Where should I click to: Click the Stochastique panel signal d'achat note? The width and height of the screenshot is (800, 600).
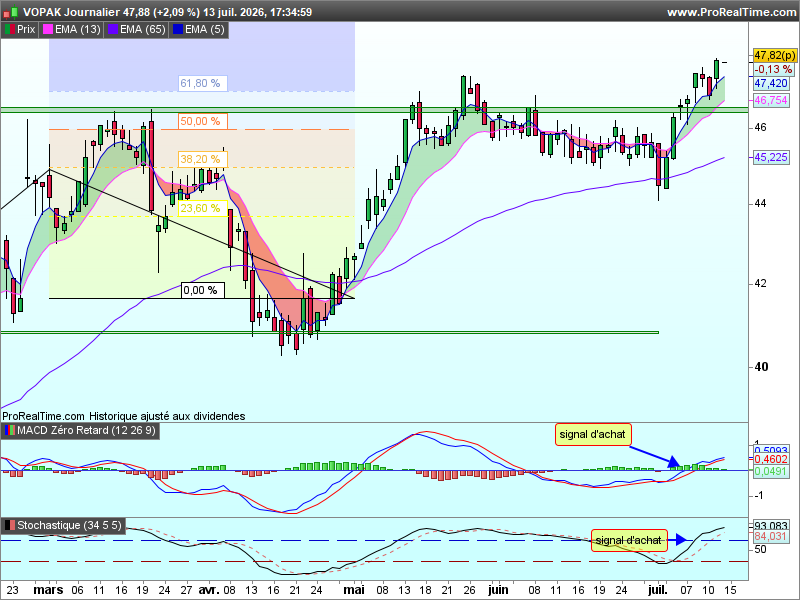coord(629,540)
